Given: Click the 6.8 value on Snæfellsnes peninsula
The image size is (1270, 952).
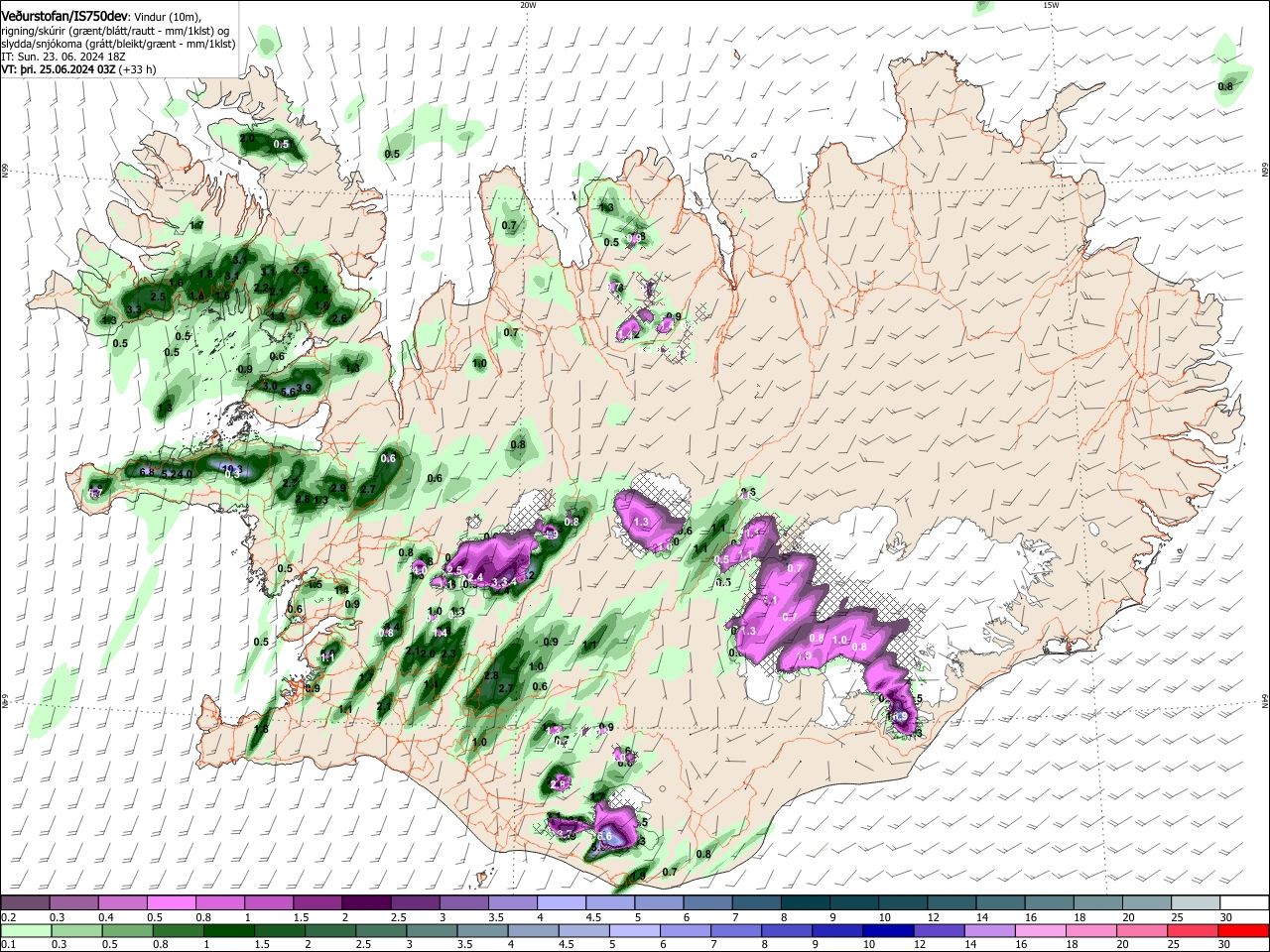Looking at the screenshot, I should pyautogui.click(x=149, y=472).
